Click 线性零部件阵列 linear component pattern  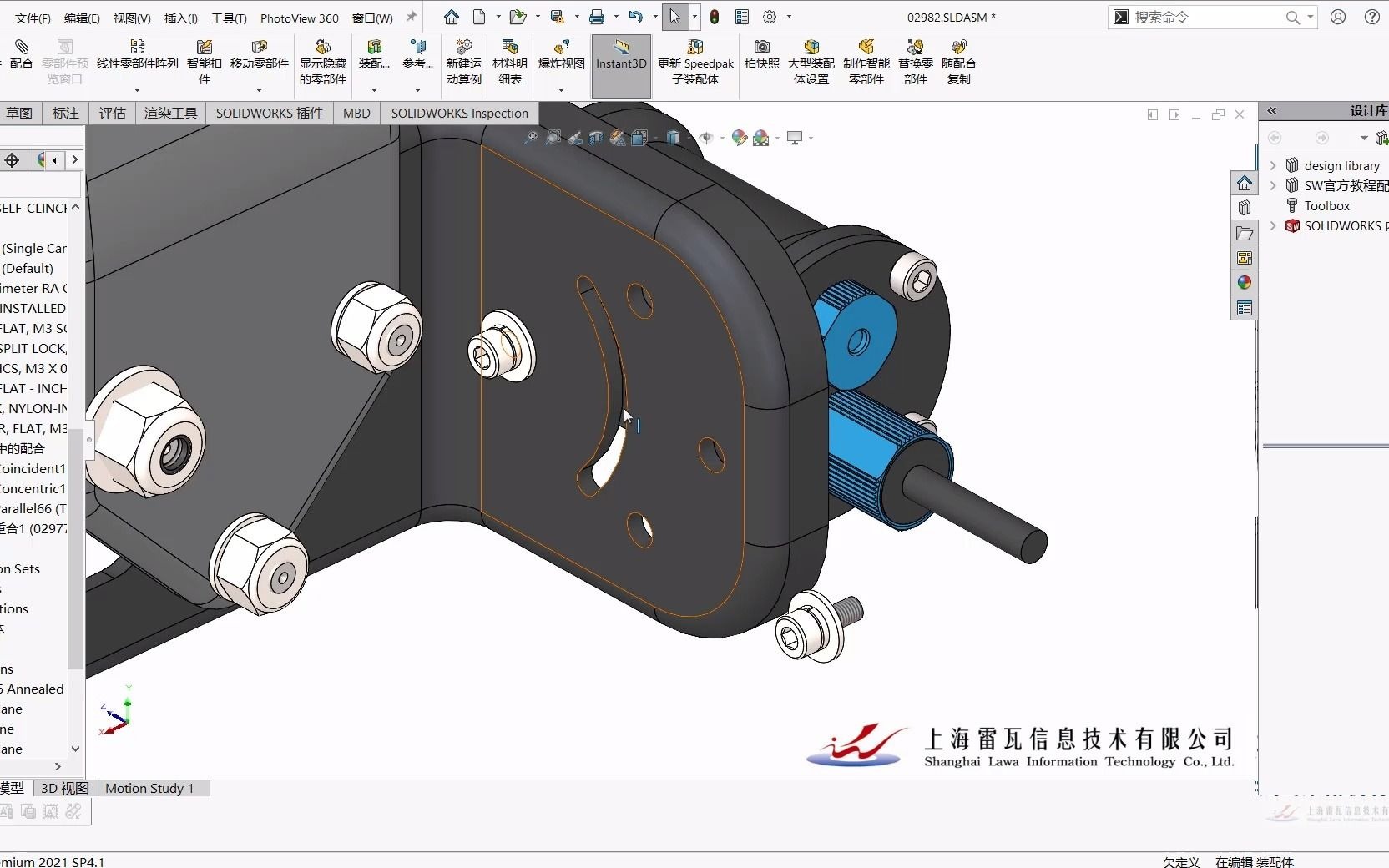(138, 56)
